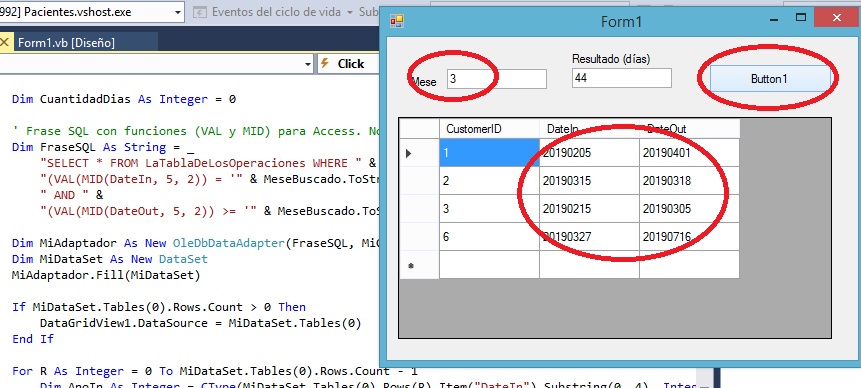
Task: Open the dropdown left of Click event combo
Action: [x=308, y=64]
